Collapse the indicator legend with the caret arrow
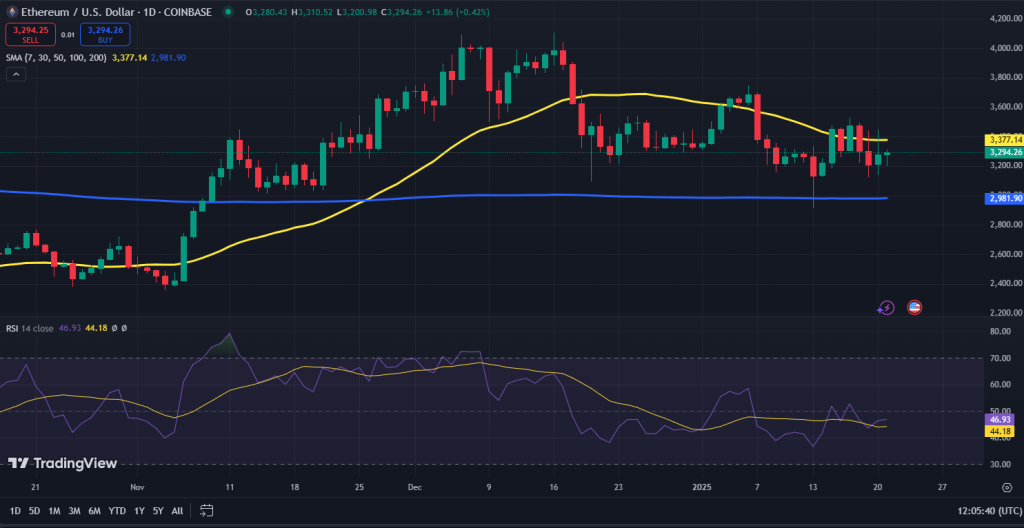 coord(16,74)
